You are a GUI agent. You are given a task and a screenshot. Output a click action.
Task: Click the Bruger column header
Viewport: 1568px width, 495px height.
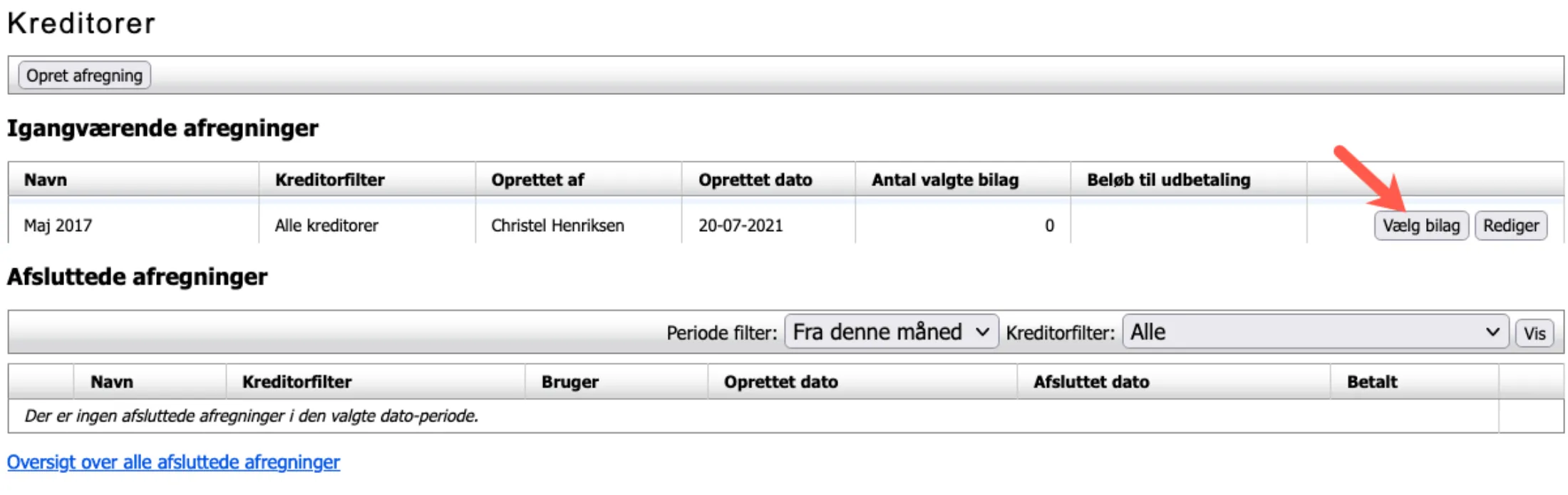(569, 382)
